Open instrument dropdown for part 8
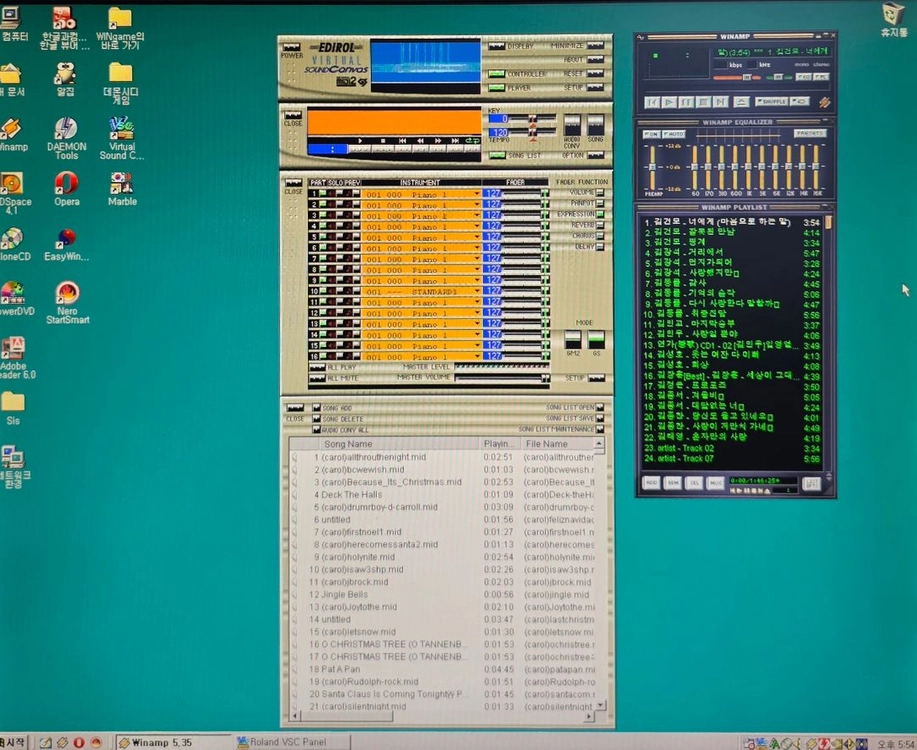Screen dimensions: 917x750 click(477, 270)
